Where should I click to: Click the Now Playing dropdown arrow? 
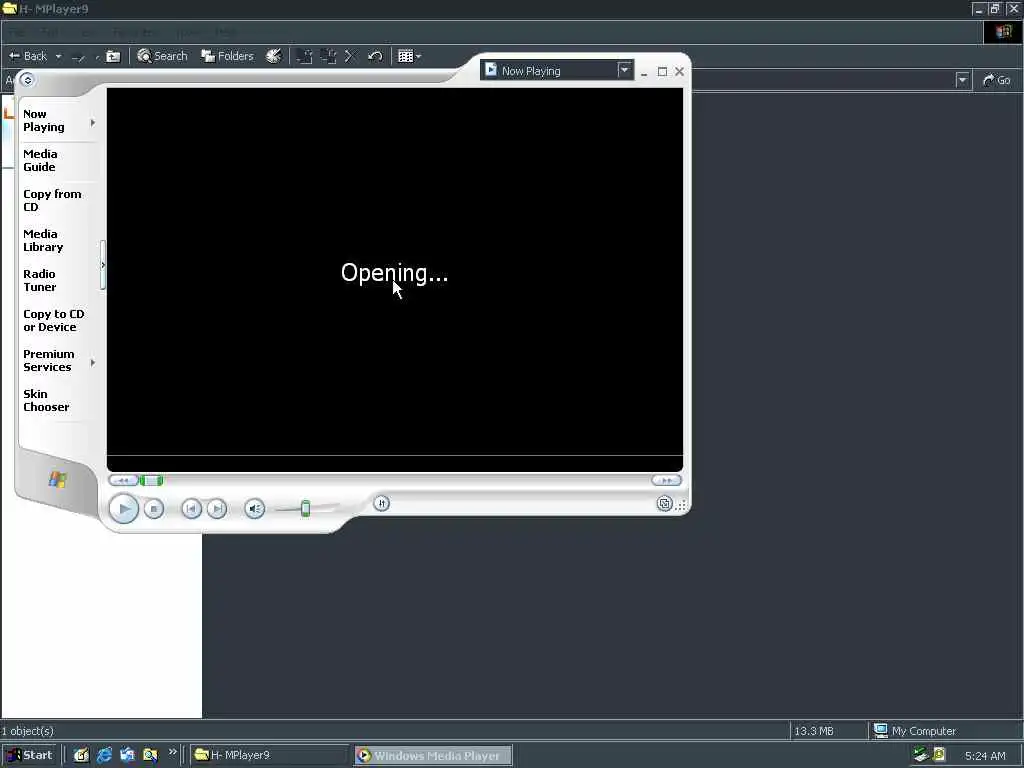(x=624, y=70)
